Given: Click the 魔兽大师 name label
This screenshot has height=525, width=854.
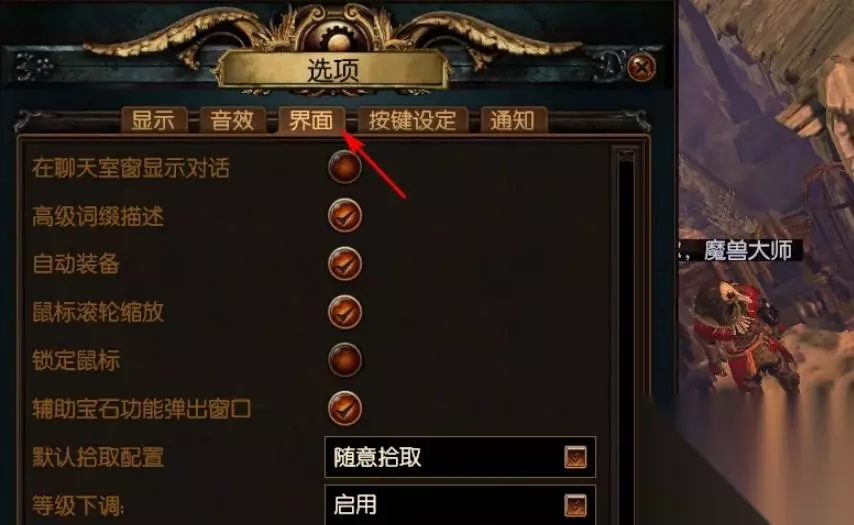Looking at the screenshot, I should click(748, 251).
